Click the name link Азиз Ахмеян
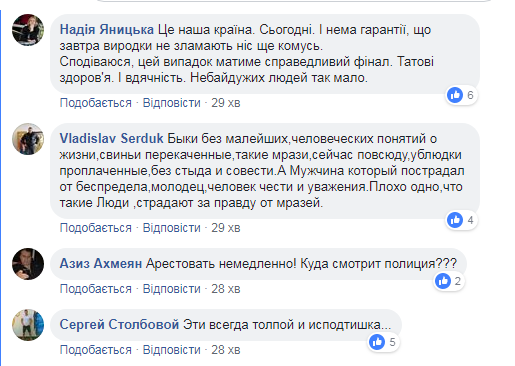Image resolution: width=515 pixels, height=366 pixels. (x=101, y=264)
